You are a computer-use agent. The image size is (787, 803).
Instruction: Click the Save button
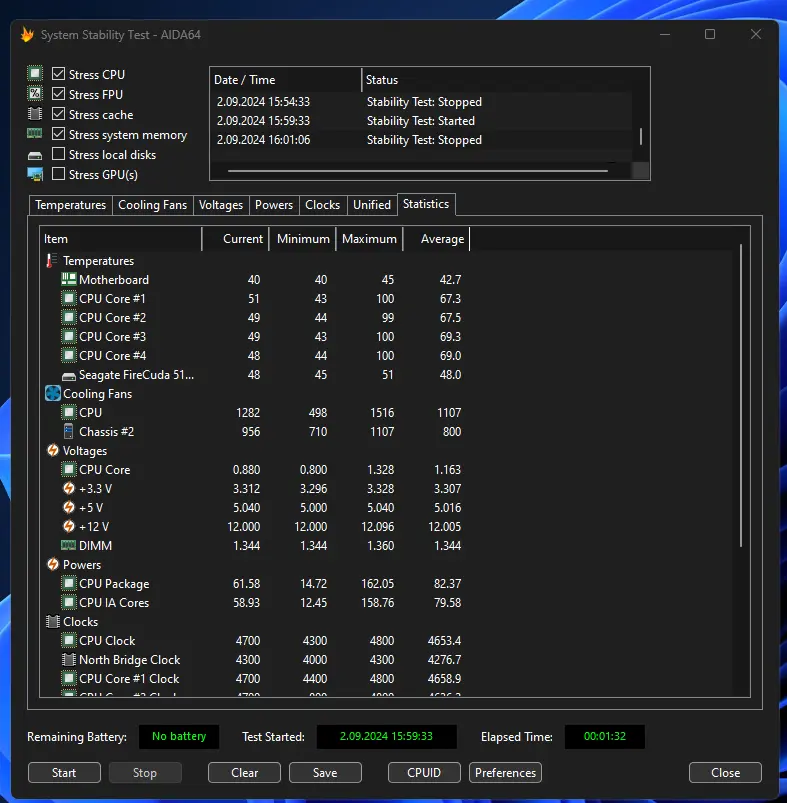pos(325,773)
